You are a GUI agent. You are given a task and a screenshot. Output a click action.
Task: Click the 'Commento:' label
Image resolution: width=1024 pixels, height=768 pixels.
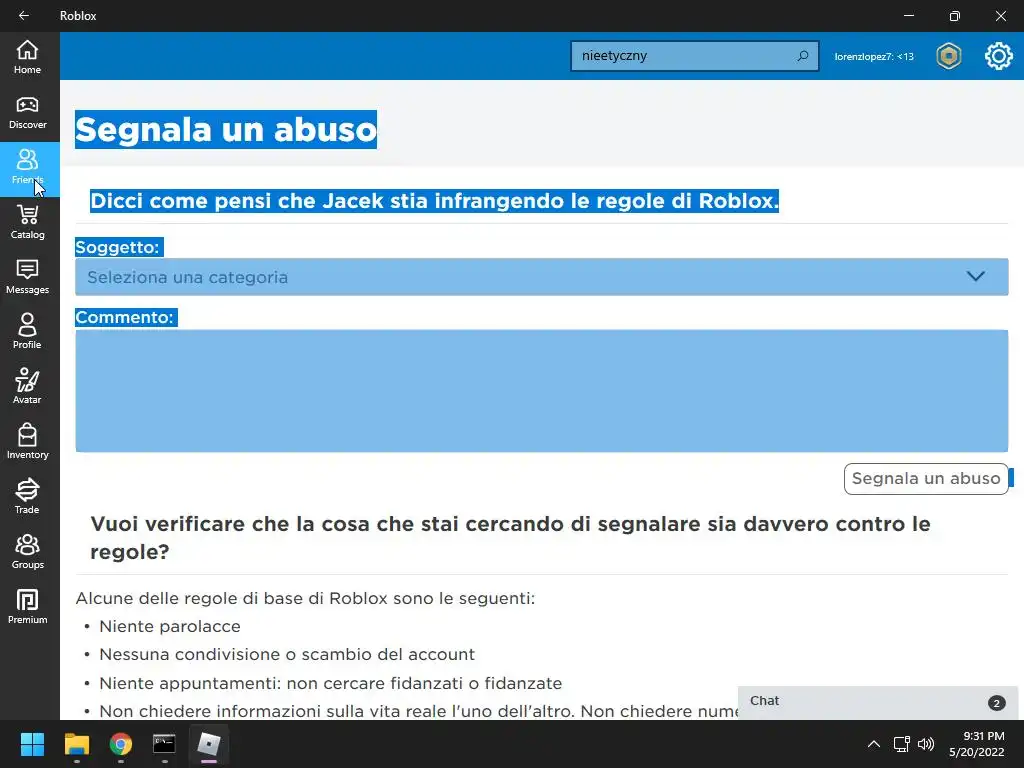click(125, 317)
